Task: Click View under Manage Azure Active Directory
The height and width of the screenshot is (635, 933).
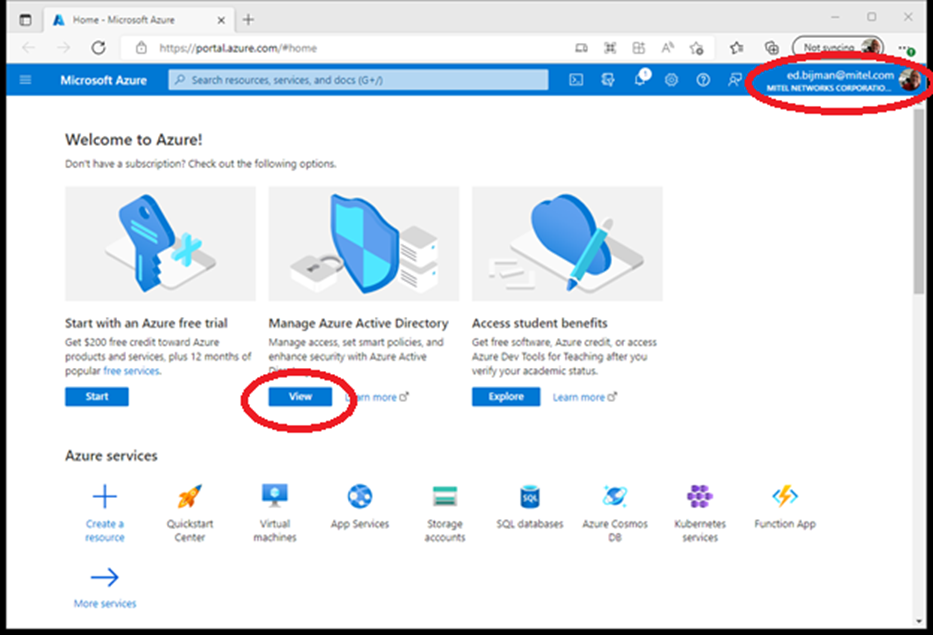Action: [x=299, y=396]
